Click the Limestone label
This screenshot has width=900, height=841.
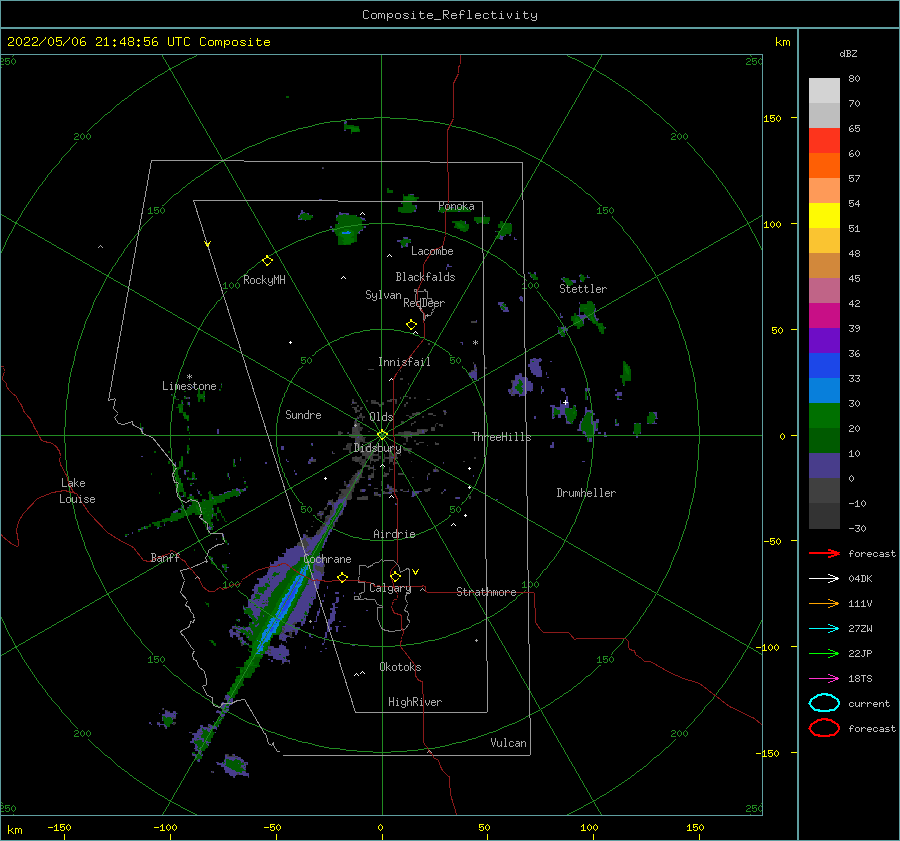point(189,386)
